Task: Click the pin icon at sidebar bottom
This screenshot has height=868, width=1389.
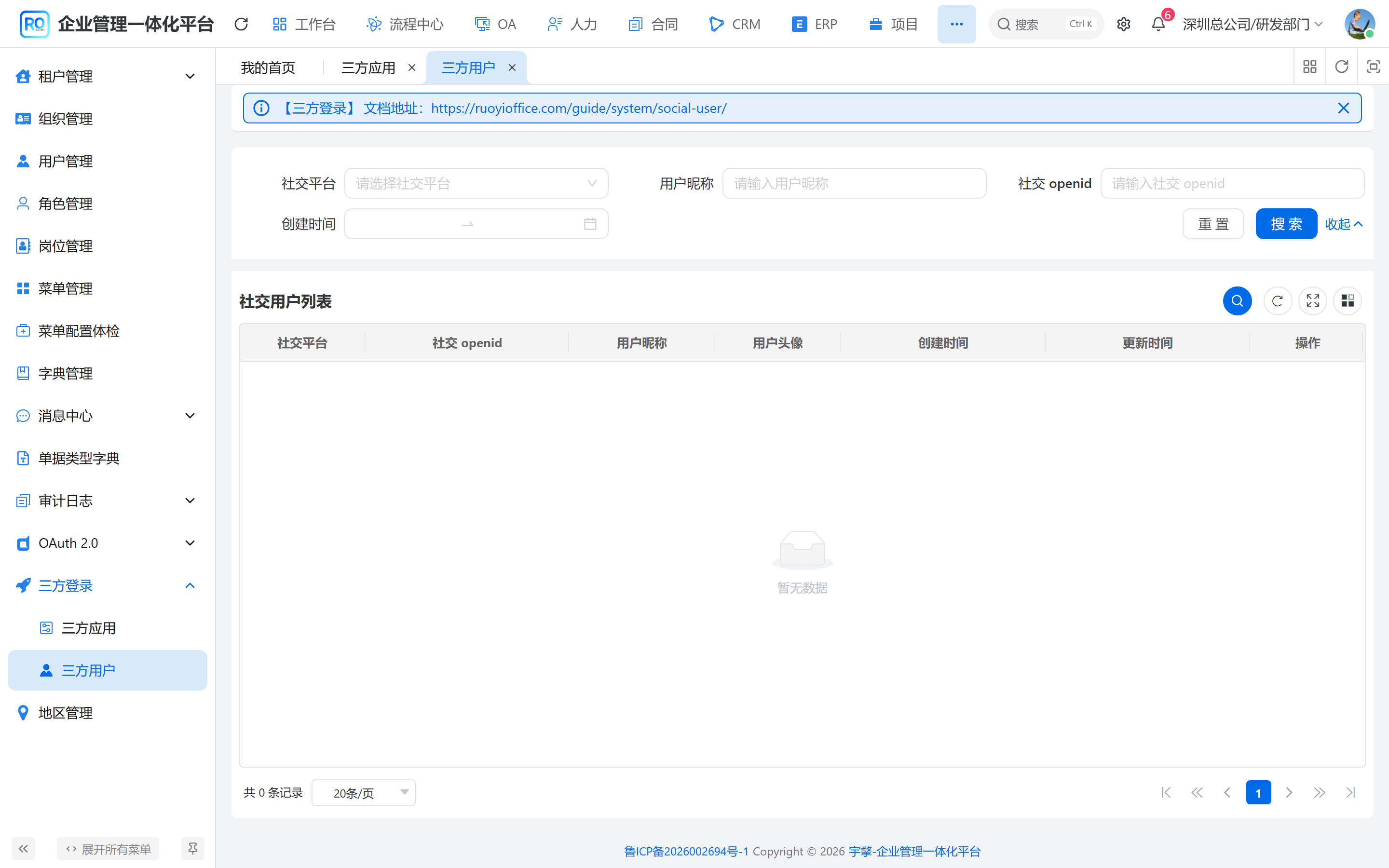Action: point(193,849)
